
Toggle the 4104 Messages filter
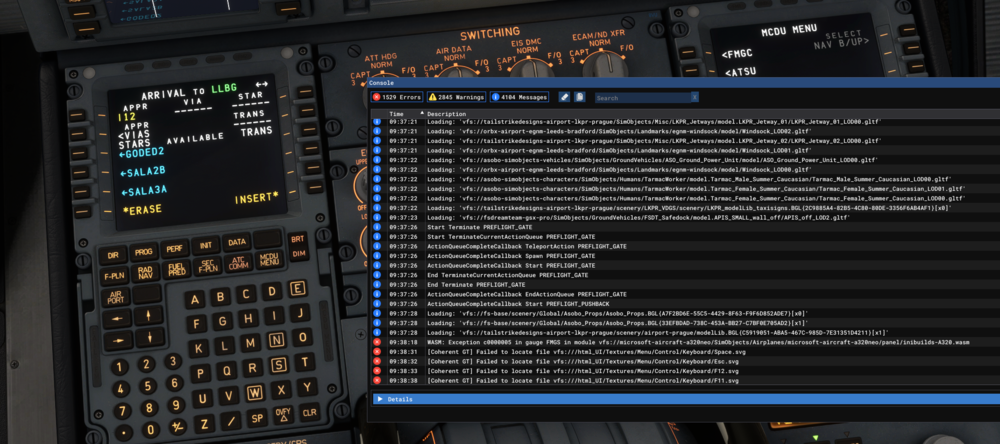[519, 97]
